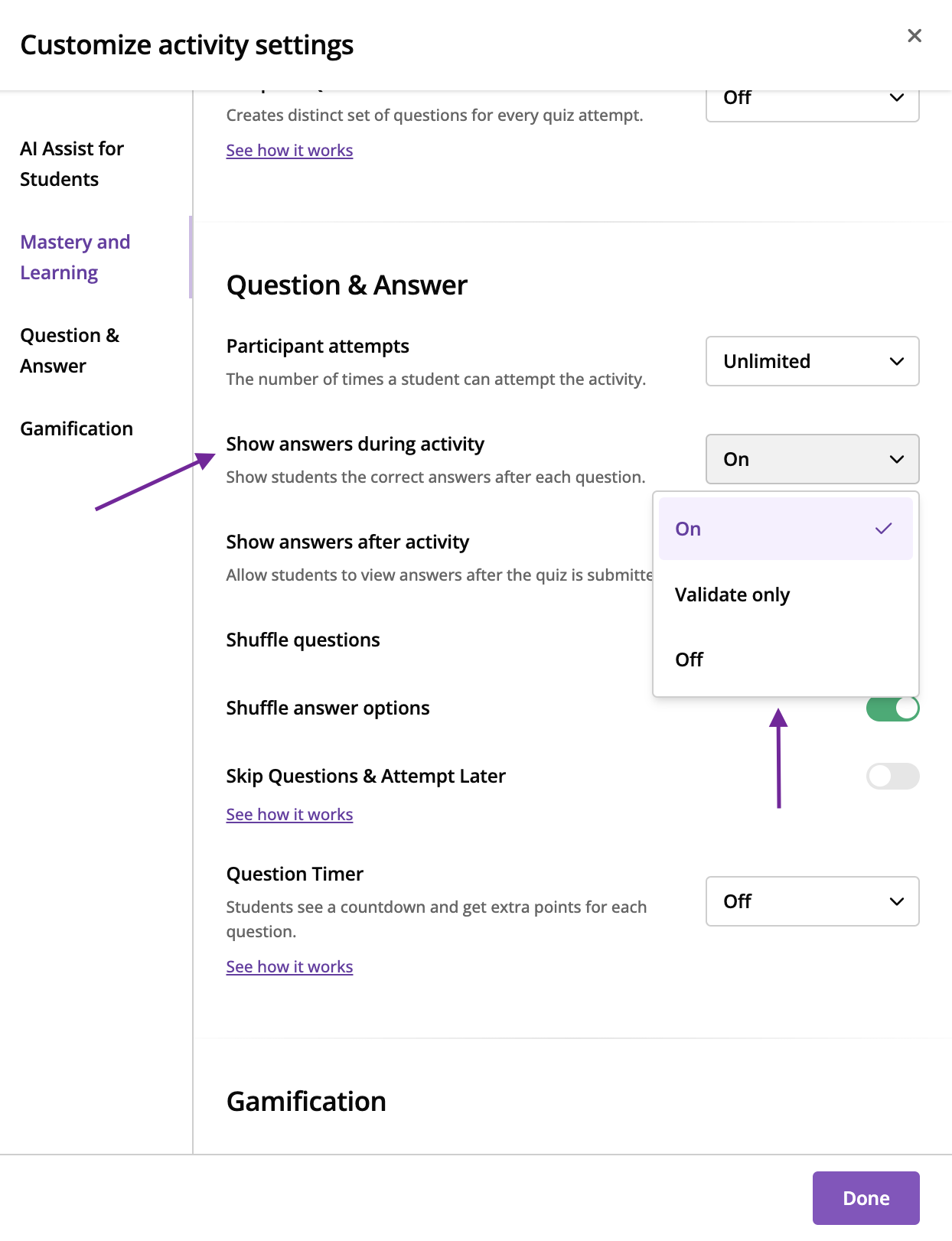Click the chevron on Question Timer dropdown
The image size is (952, 1241).
pyautogui.click(x=897, y=901)
